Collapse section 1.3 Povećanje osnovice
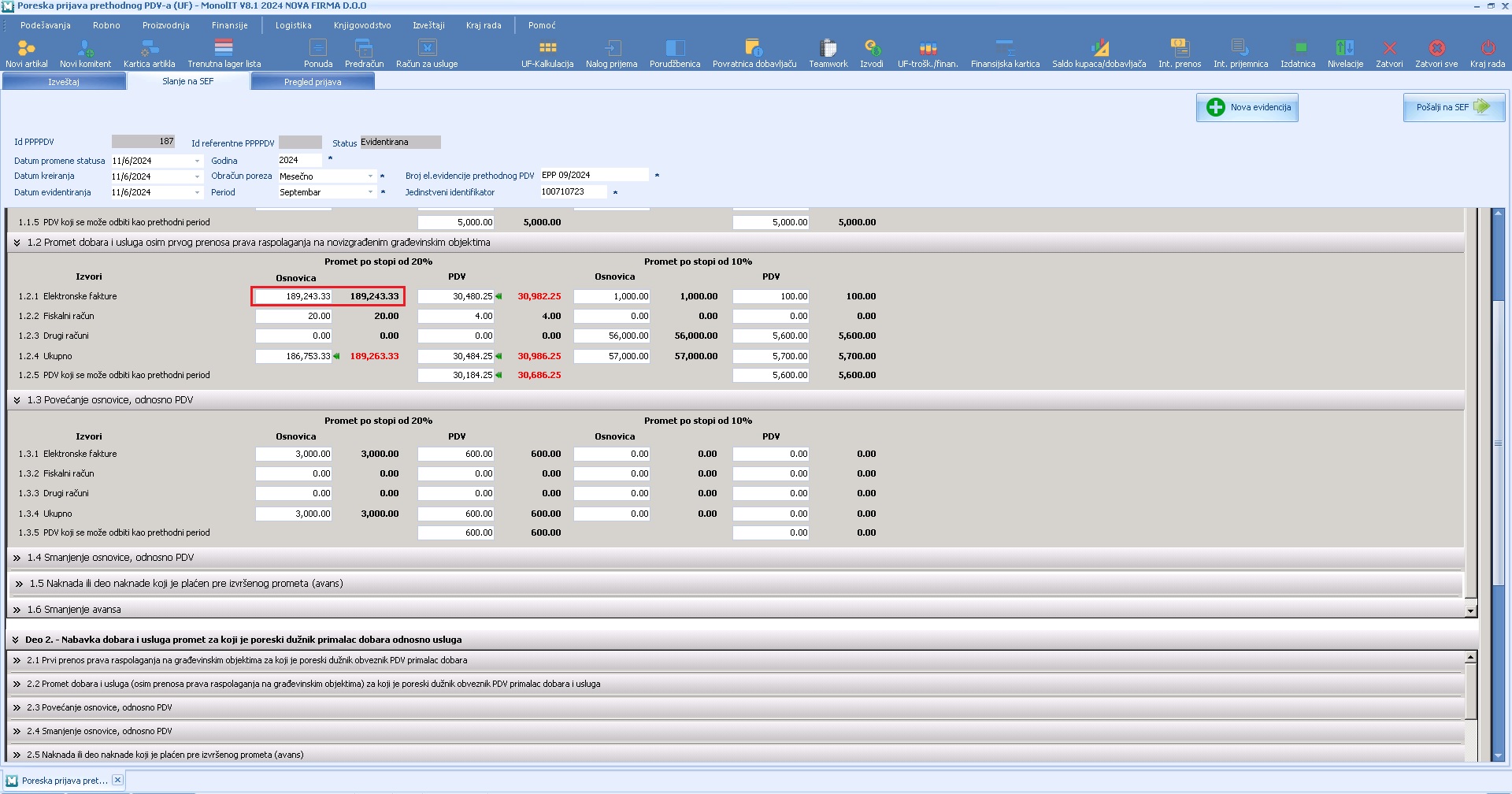1512x794 pixels. (x=17, y=400)
